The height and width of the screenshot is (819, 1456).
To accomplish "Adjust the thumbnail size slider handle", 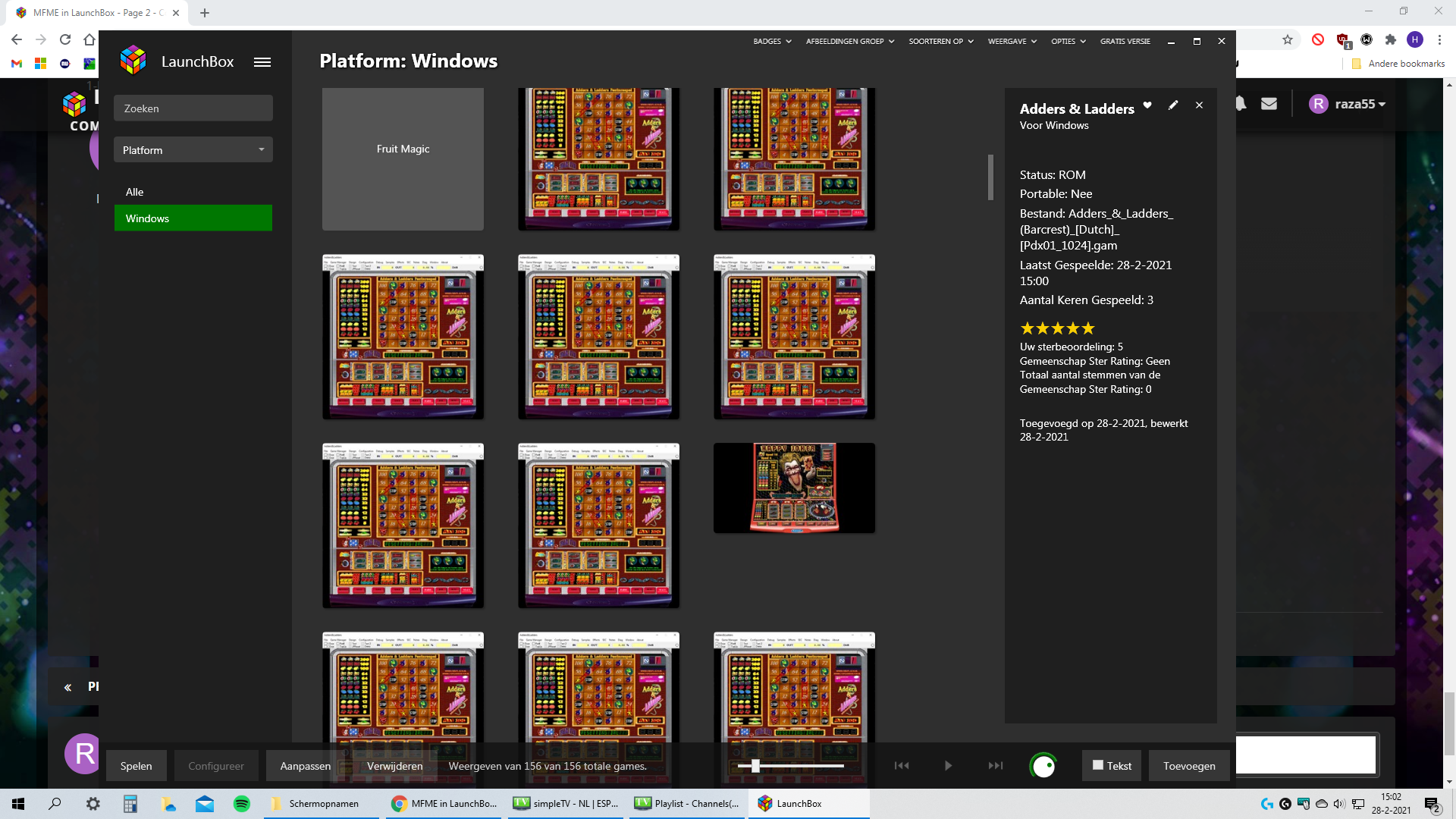I will coord(755,766).
